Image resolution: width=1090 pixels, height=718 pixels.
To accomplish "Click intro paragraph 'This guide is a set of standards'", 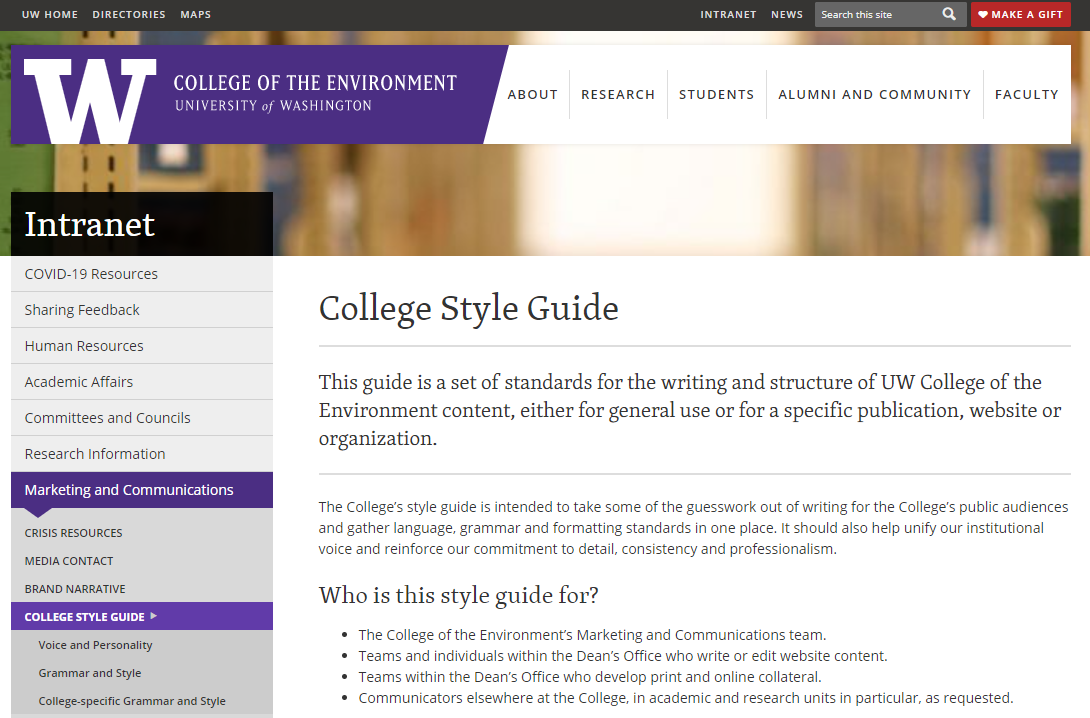I will pos(690,410).
